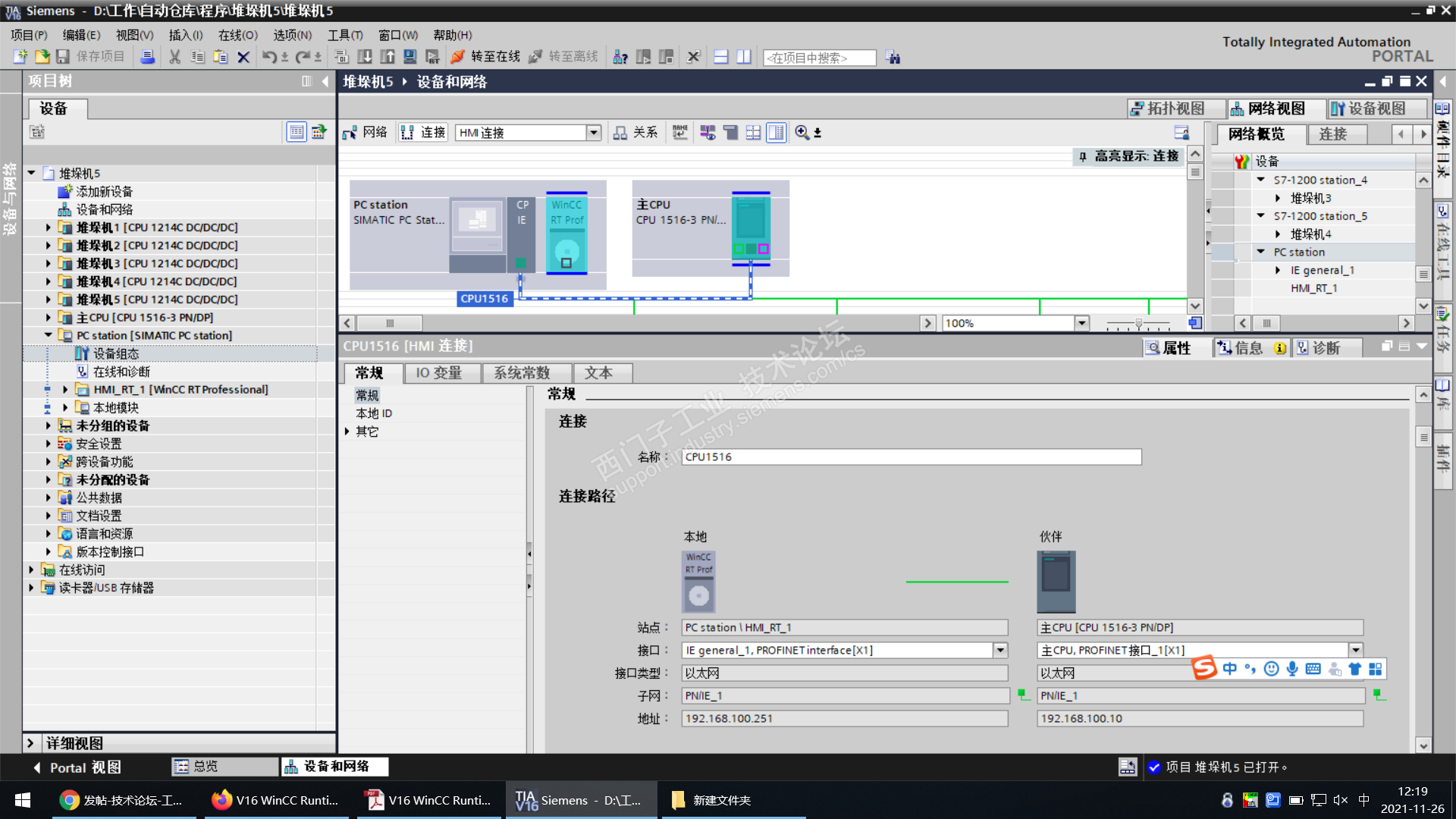Click the cut scissors icon
The image size is (1456, 819).
(174, 57)
